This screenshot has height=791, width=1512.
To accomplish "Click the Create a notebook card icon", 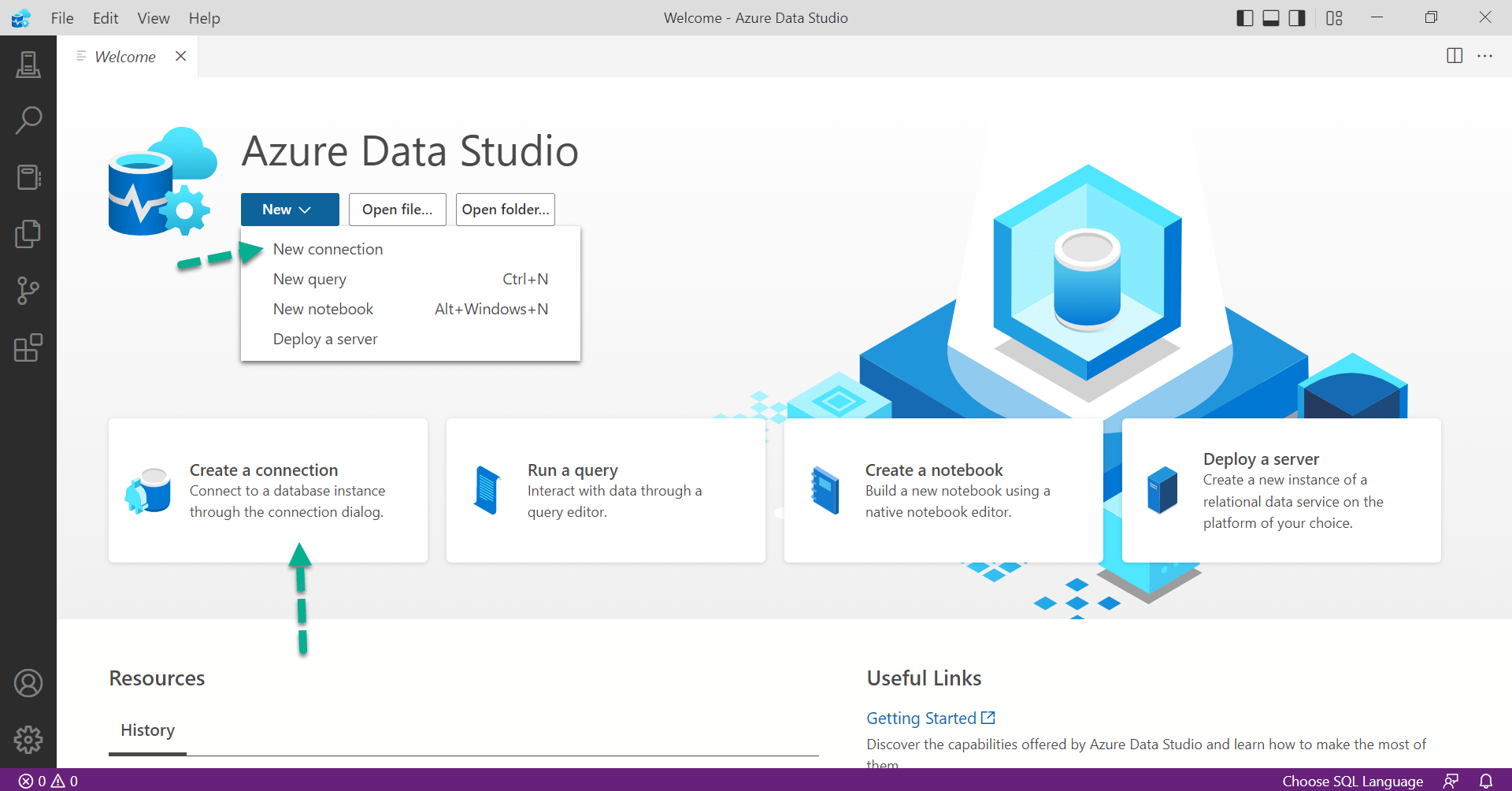I will click(825, 491).
